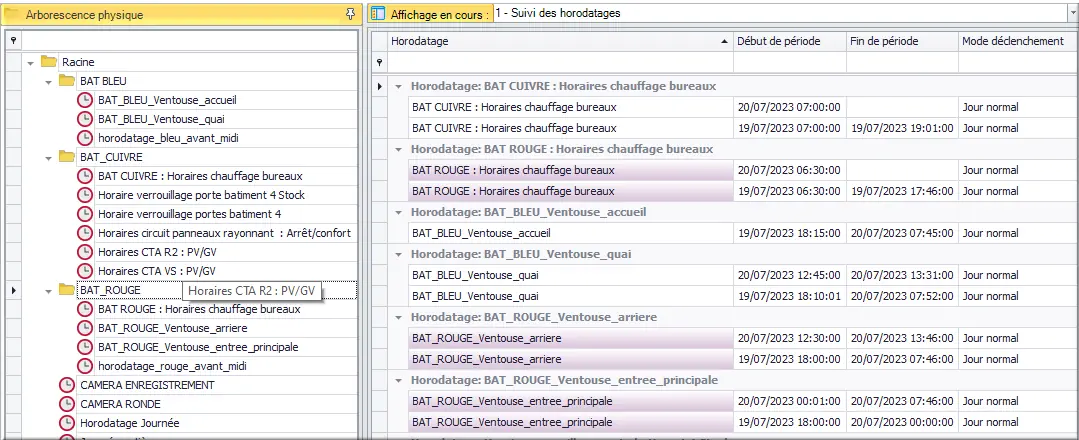This screenshot has width=1079, height=440.
Task: Click grid cell 19/07/2023 19:01:00
Action: tap(902, 128)
